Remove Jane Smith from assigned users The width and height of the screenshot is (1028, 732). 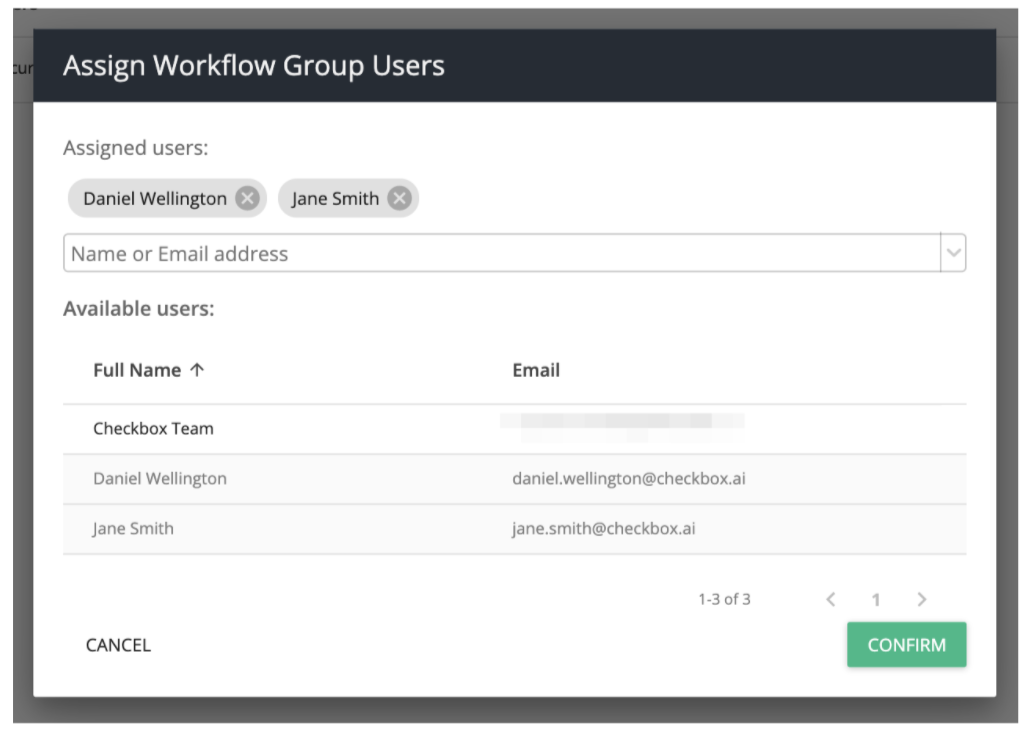[399, 198]
